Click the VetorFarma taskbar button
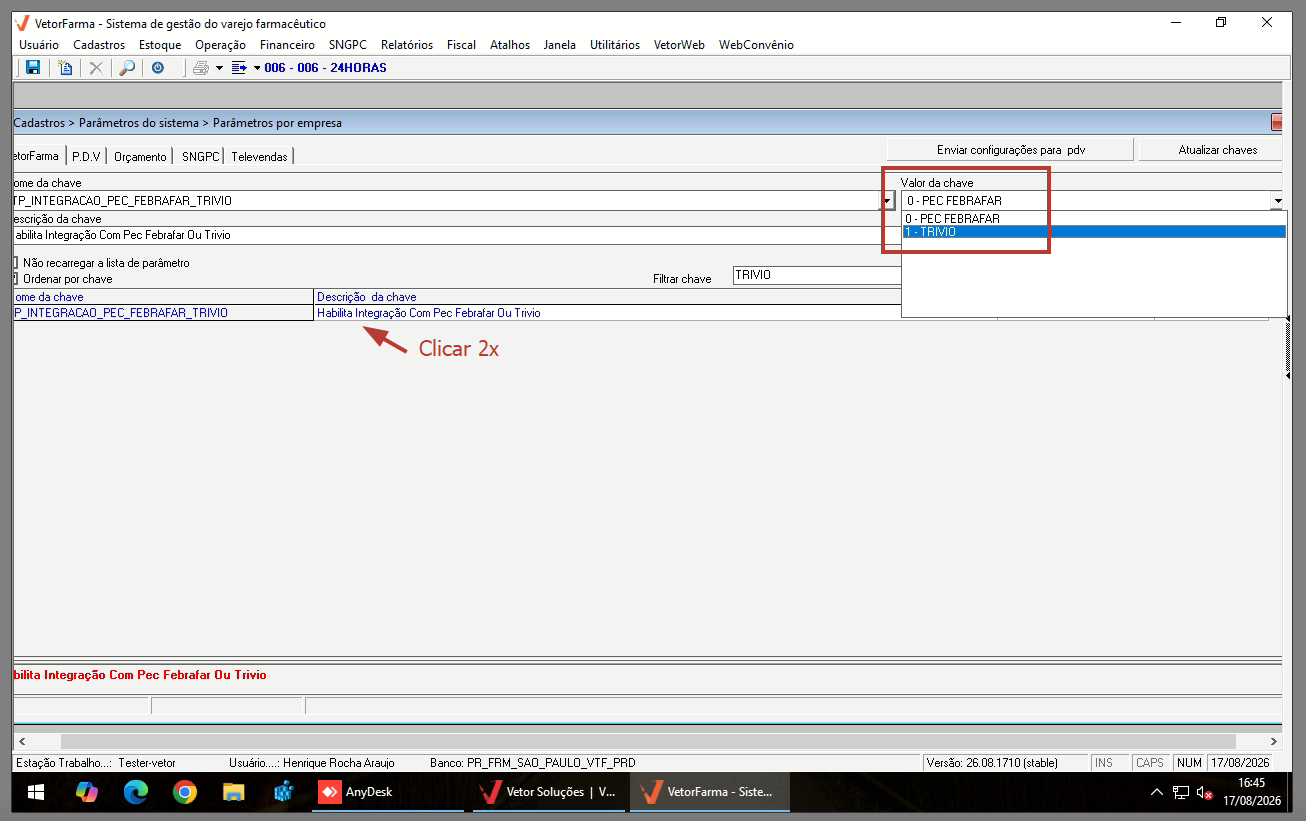This screenshot has height=821, width=1306. pyautogui.click(x=709, y=792)
